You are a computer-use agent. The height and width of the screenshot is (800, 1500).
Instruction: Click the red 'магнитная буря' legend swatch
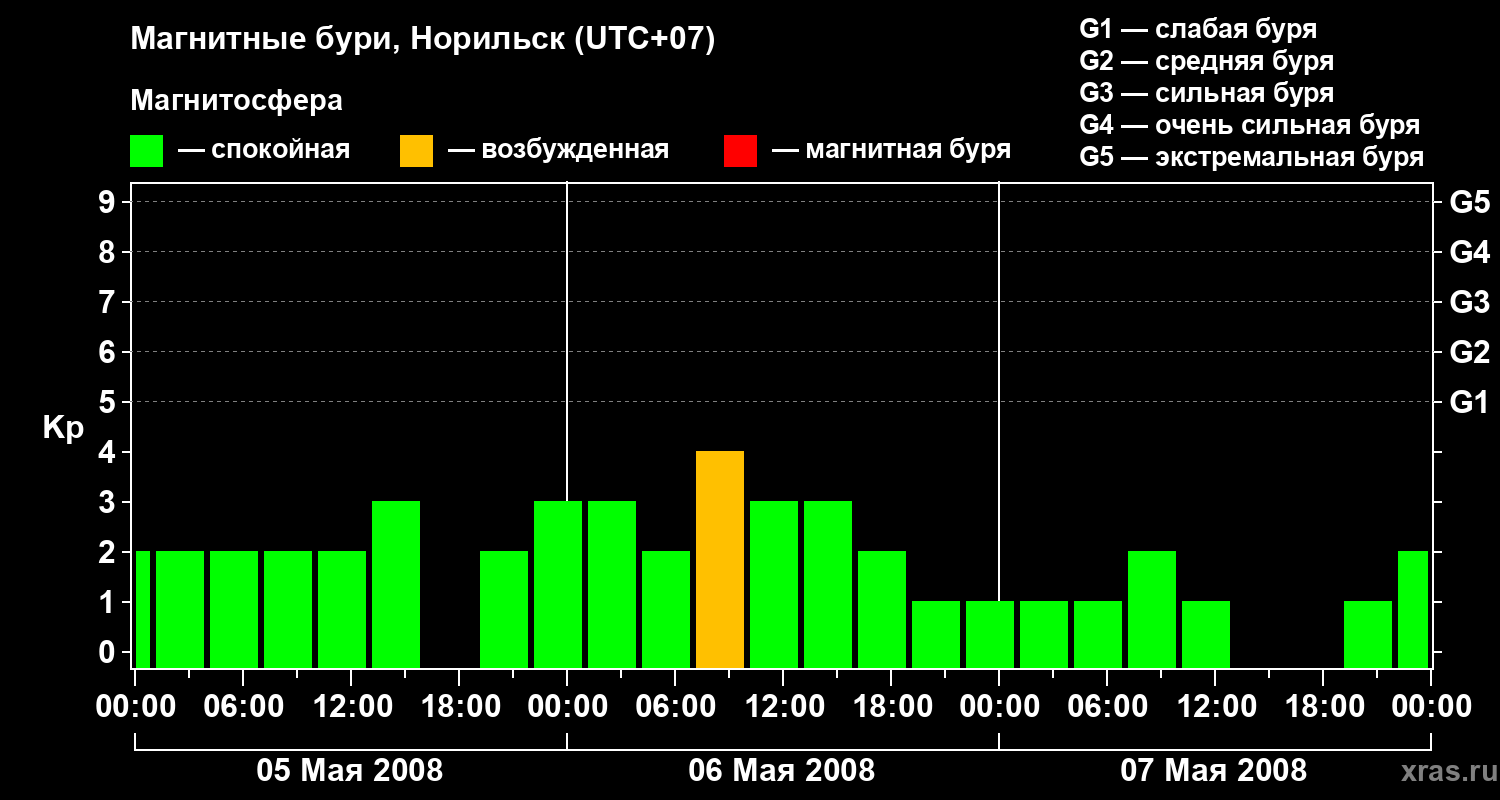click(x=740, y=151)
